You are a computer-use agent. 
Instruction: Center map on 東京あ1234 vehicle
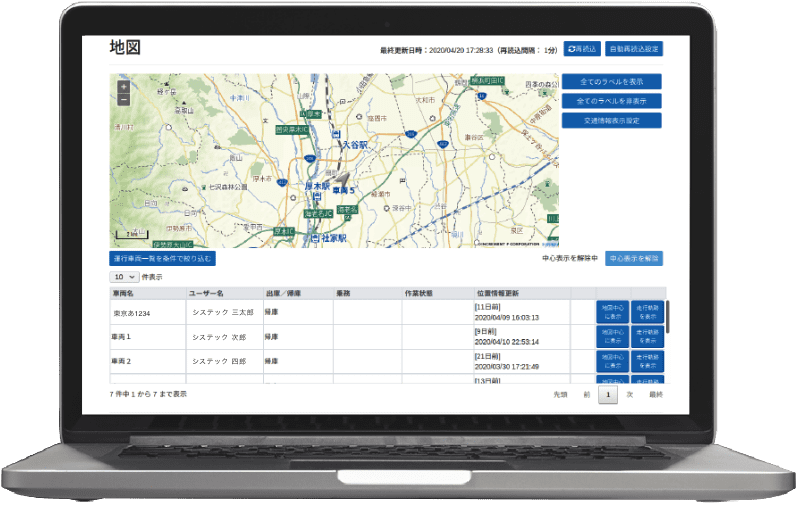612,312
